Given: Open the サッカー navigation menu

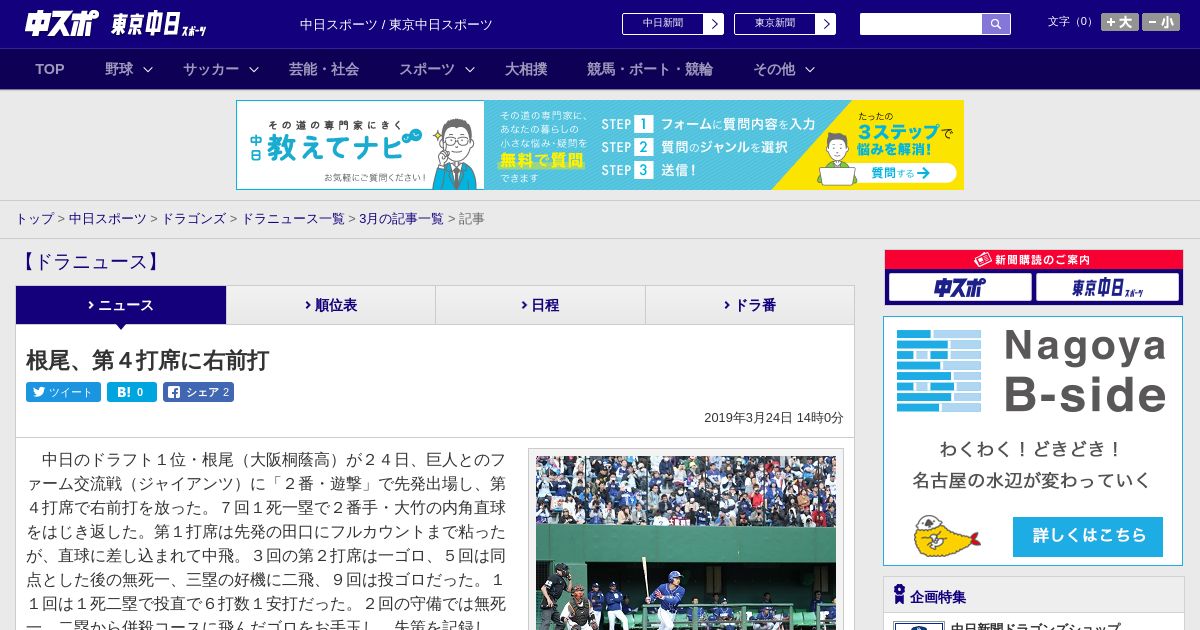Looking at the screenshot, I should (x=211, y=69).
